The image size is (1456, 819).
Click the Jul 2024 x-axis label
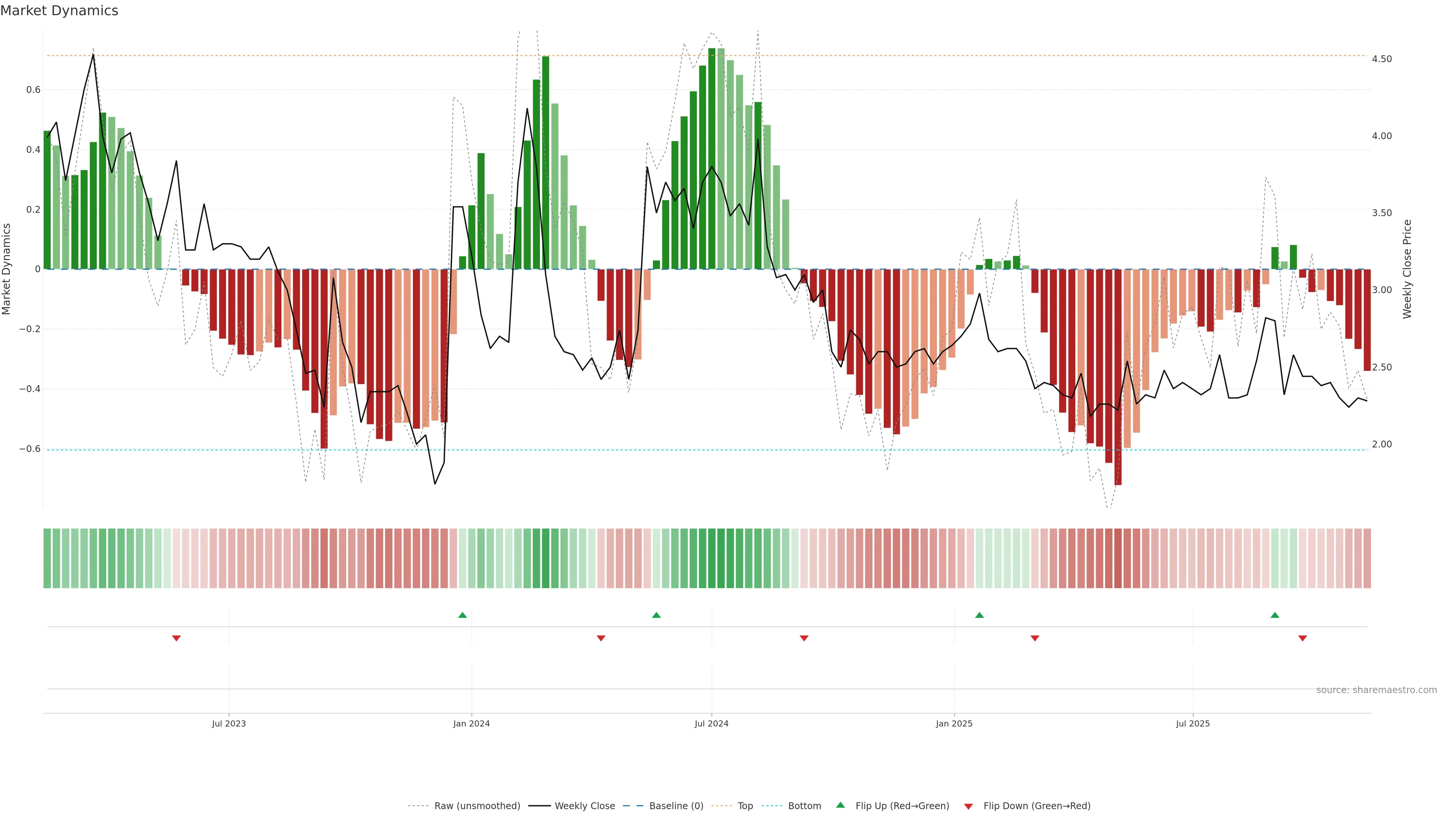pyautogui.click(x=712, y=723)
